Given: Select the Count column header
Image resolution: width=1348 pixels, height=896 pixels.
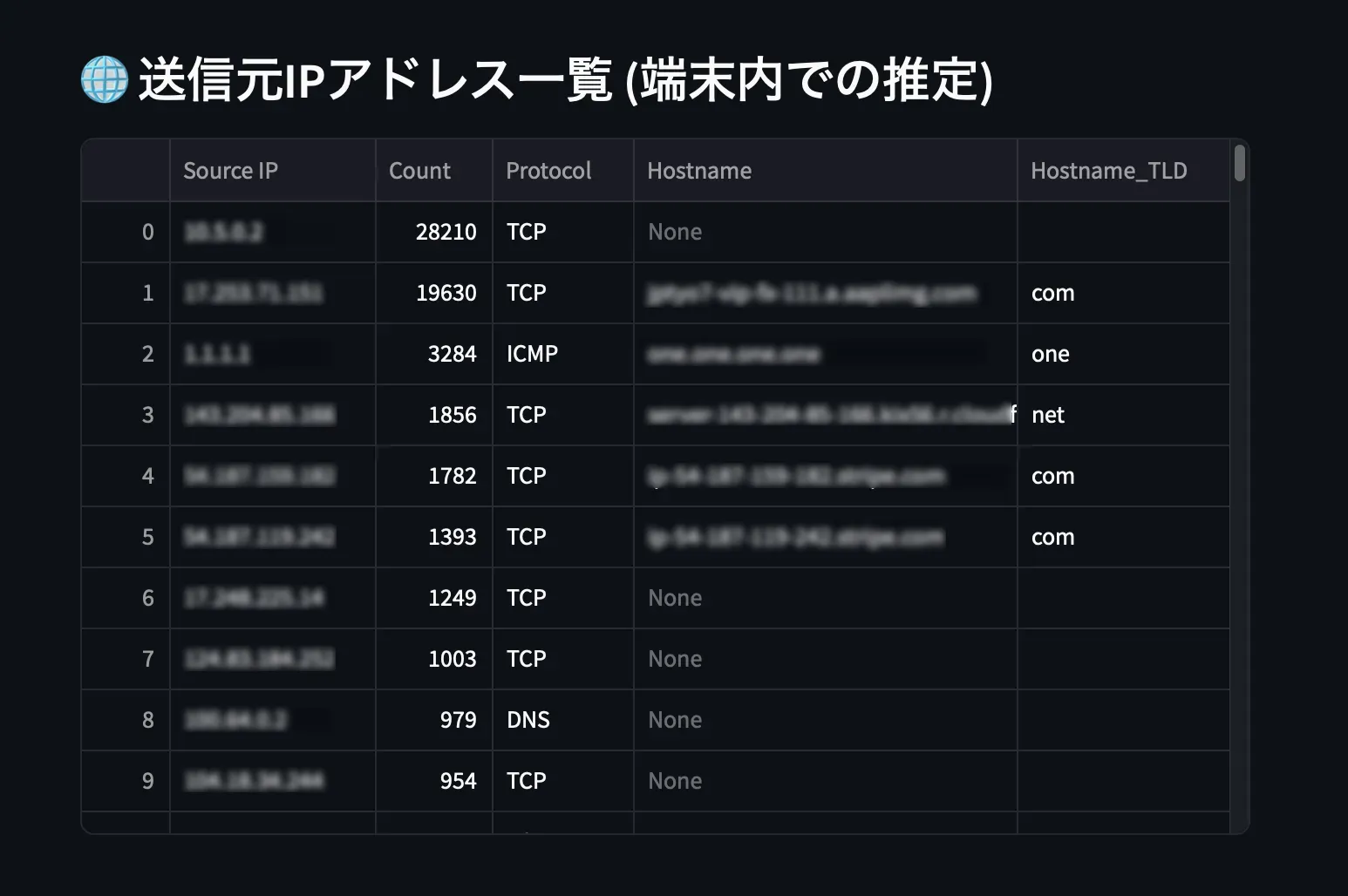Looking at the screenshot, I should coord(419,170).
